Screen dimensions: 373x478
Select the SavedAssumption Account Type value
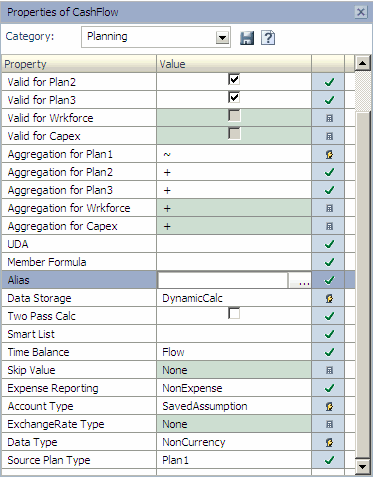(x=205, y=406)
